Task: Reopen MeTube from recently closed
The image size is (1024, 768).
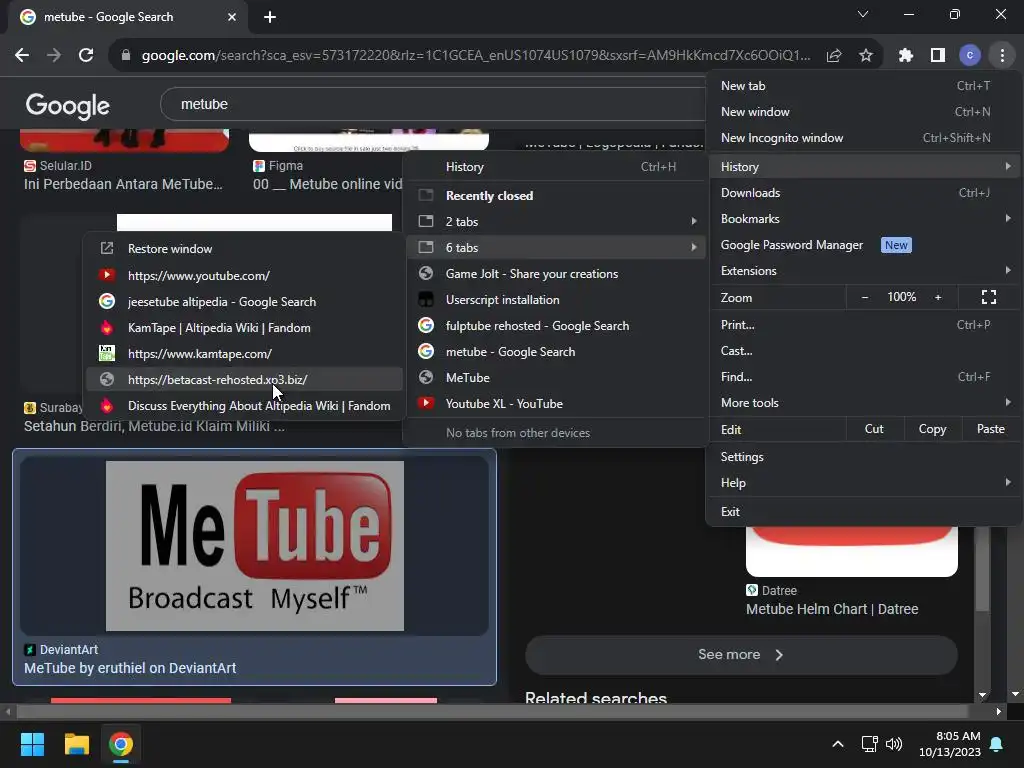Action: coord(556,377)
